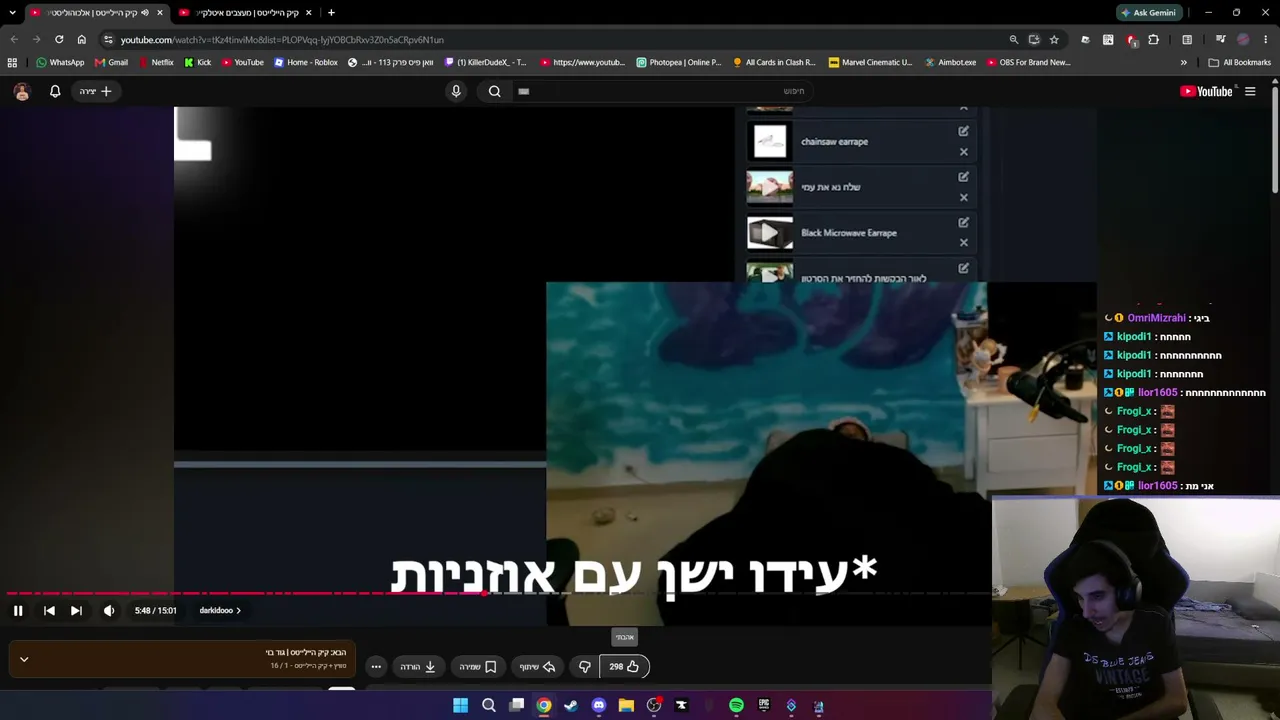Open Spotify from the taskbar
The height and width of the screenshot is (720, 1280).
(736, 706)
